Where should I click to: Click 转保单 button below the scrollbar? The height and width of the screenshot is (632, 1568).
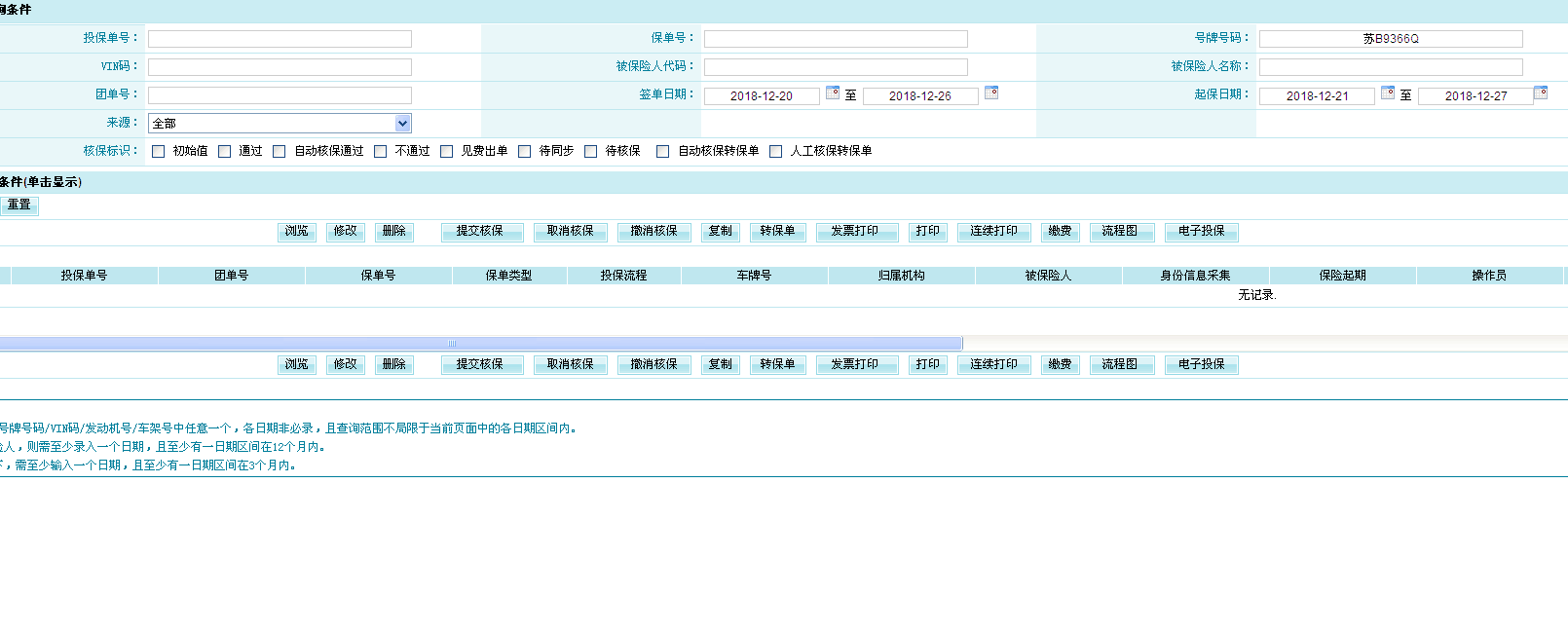click(778, 365)
